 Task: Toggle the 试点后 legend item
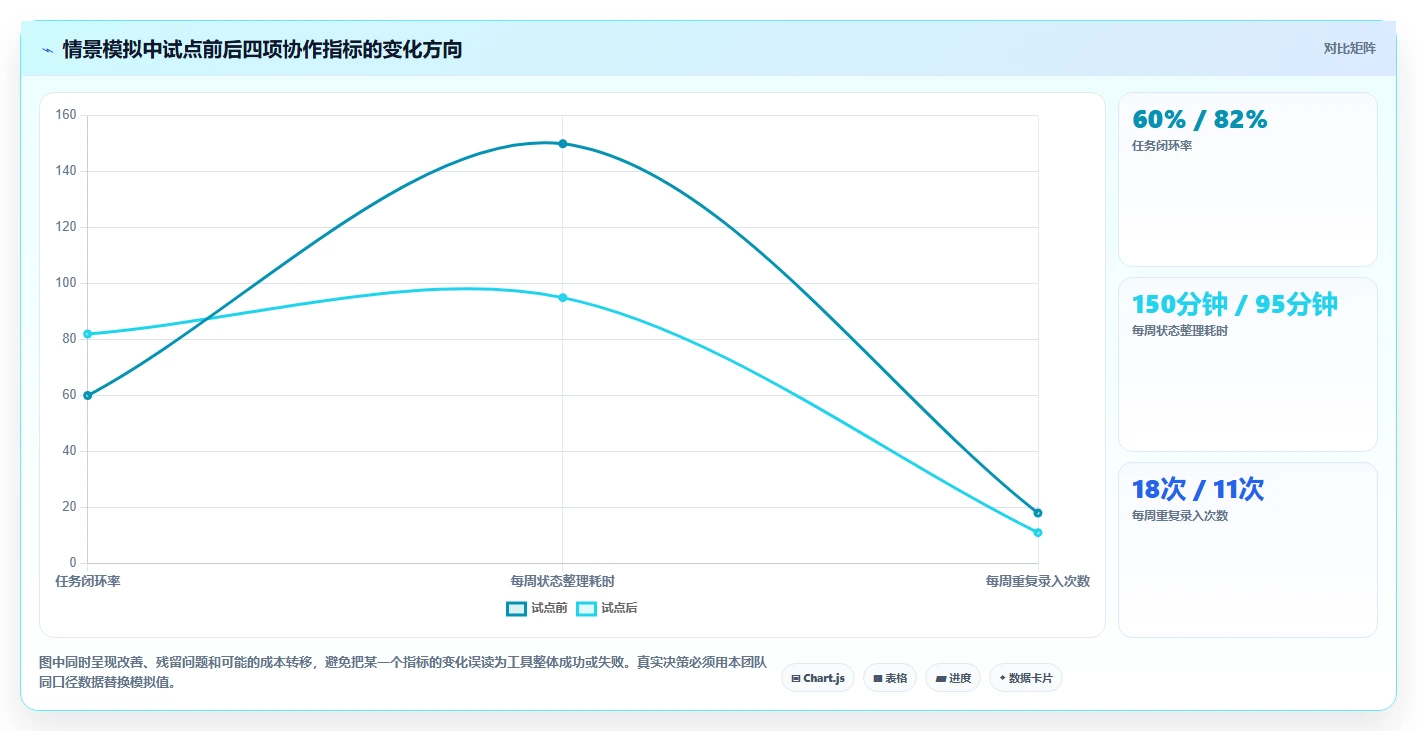coord(607,608)
